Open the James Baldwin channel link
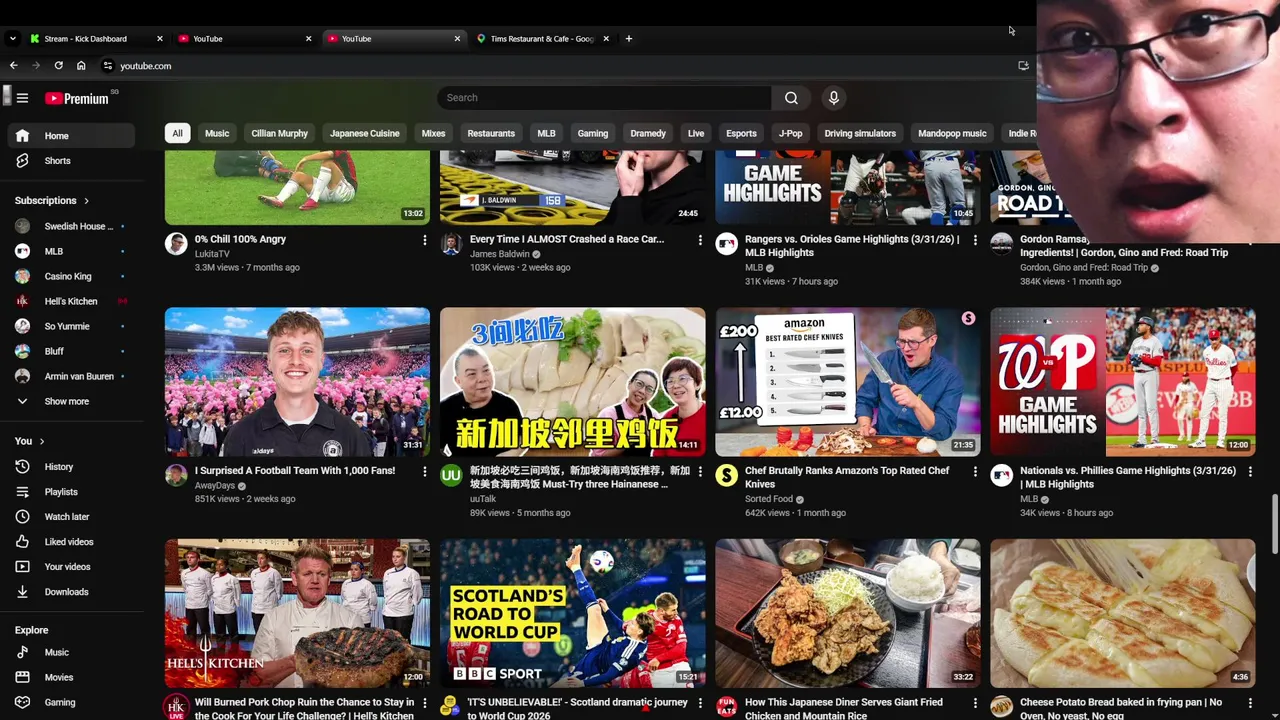Image resolution: width=1280 pixels, height=720 pixels. click(500, 254)
